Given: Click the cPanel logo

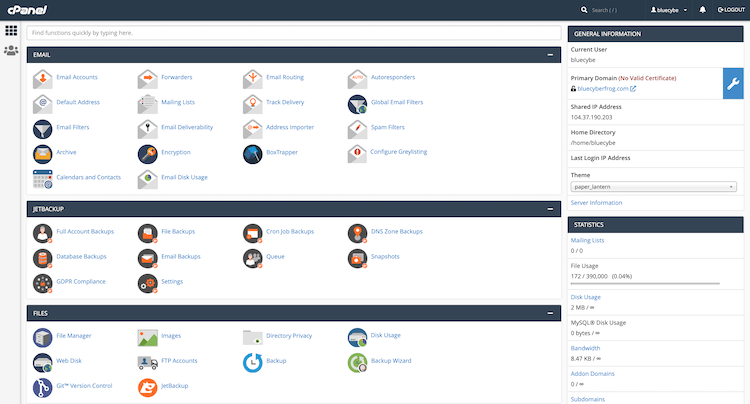Looking at the screenshot, I should coord(27,10).
